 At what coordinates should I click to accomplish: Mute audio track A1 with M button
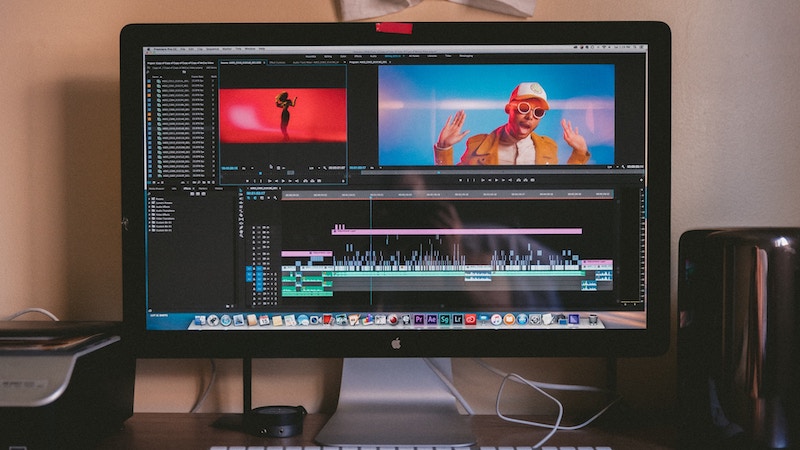270,275
